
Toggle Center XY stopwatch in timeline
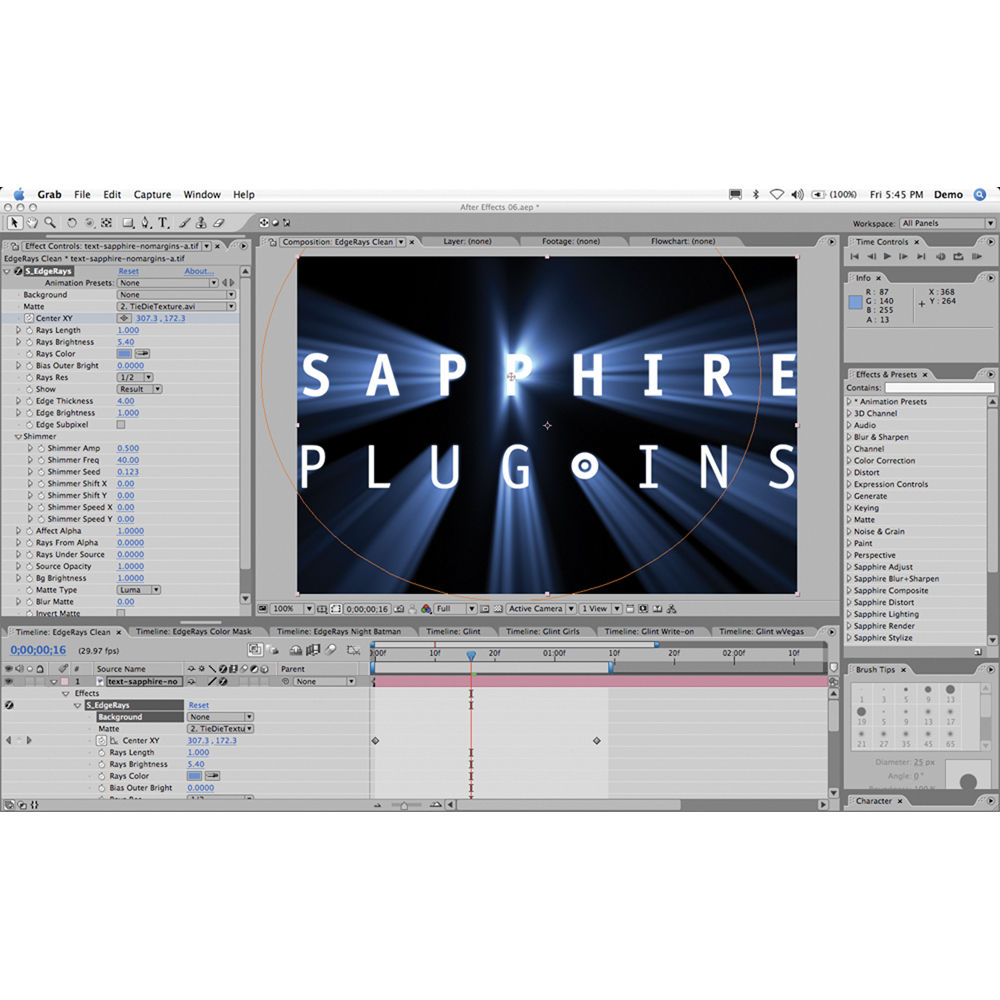click(x=101, y=740)
